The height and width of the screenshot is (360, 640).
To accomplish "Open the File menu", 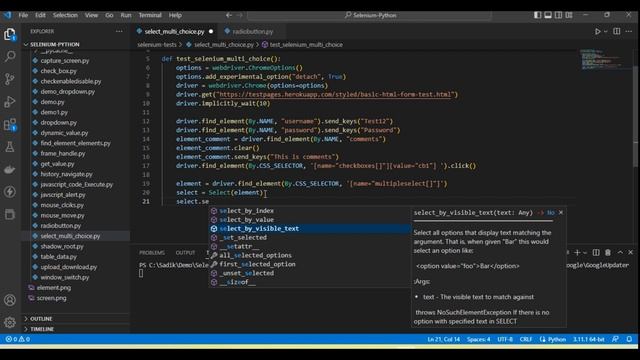I will (23, 15).
